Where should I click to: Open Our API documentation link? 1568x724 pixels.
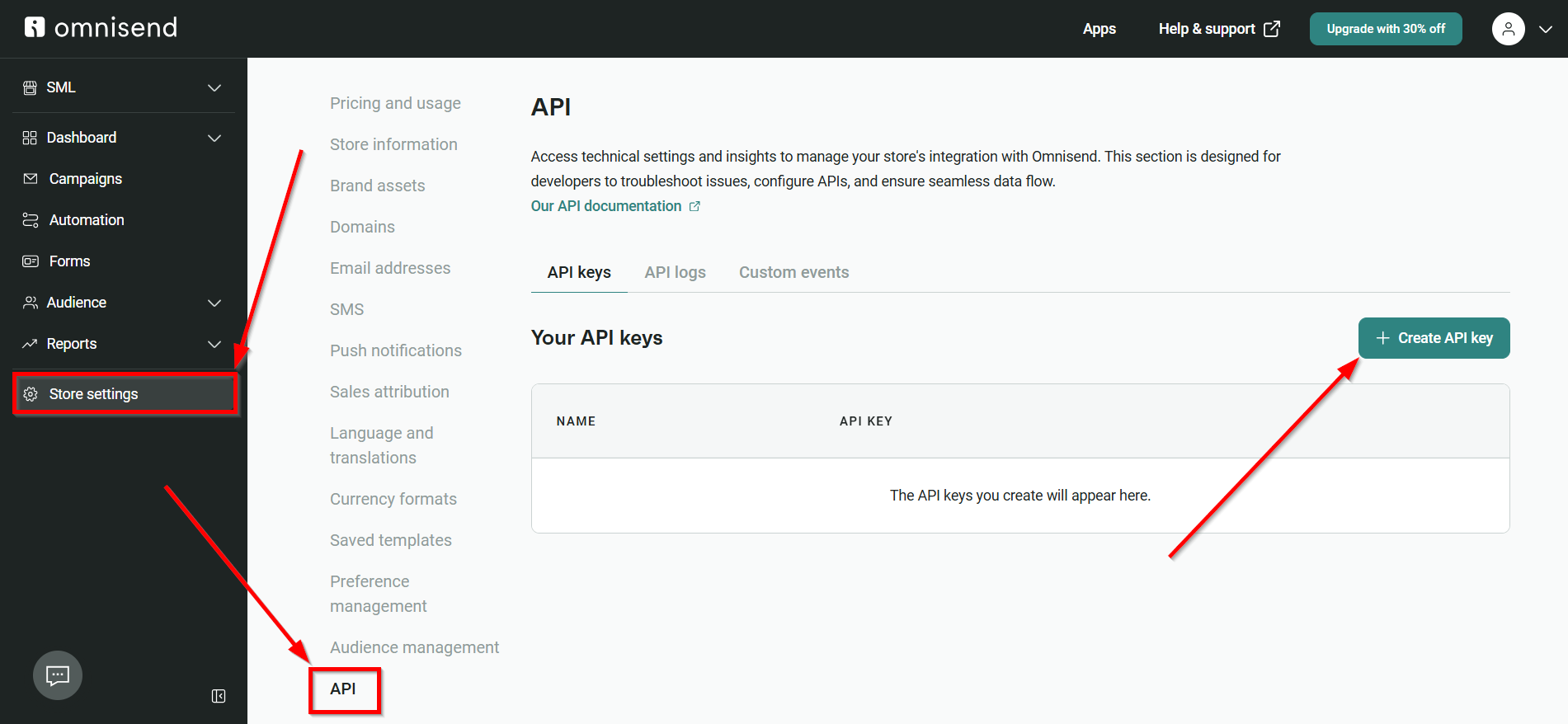click(614, 206)
